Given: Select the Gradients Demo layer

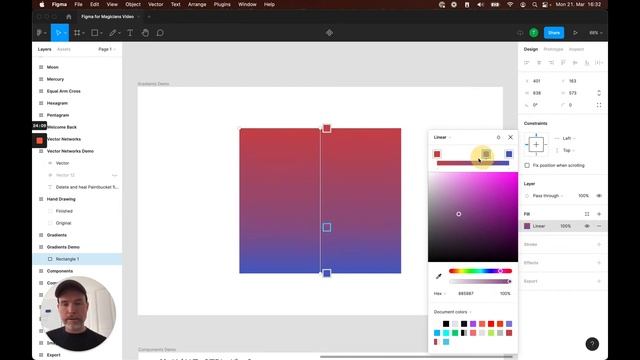Looking at the screenshot, I should [77, 247].
